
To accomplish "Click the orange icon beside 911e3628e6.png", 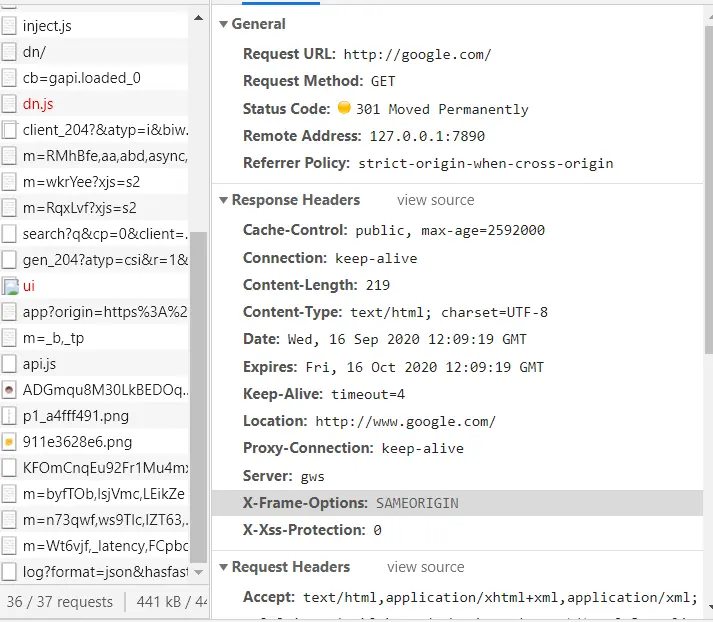I will [9, 442].
